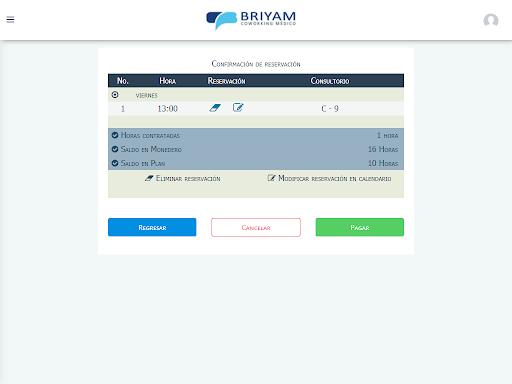Select the '10 Horas' plan balance value
This screenshot has width=512, height=384.
point(383,163)
